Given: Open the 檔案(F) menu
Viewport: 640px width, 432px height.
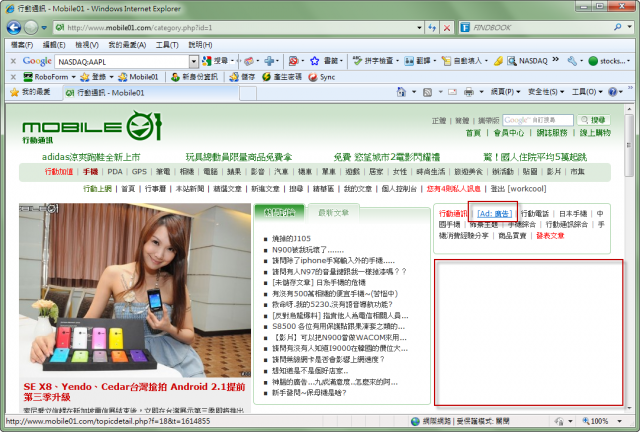Looking at the screenshot, I should click(x=22, y=45).
